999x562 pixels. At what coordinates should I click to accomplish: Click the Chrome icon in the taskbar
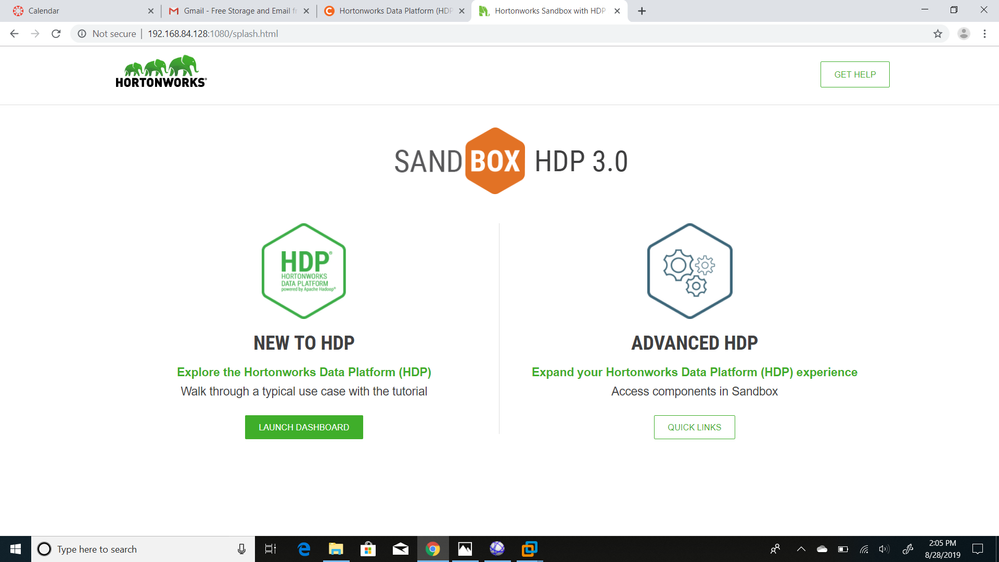(433, 549)
